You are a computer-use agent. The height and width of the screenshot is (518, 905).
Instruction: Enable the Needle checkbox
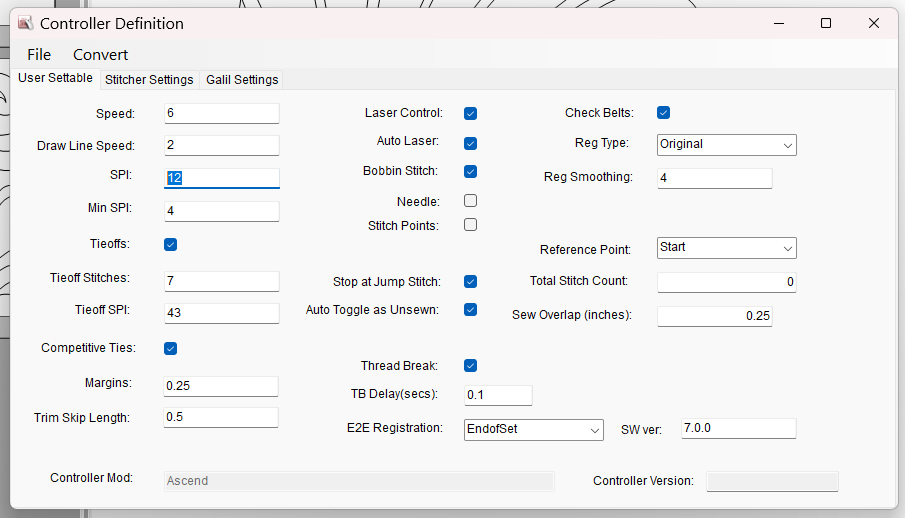[470, 200]
